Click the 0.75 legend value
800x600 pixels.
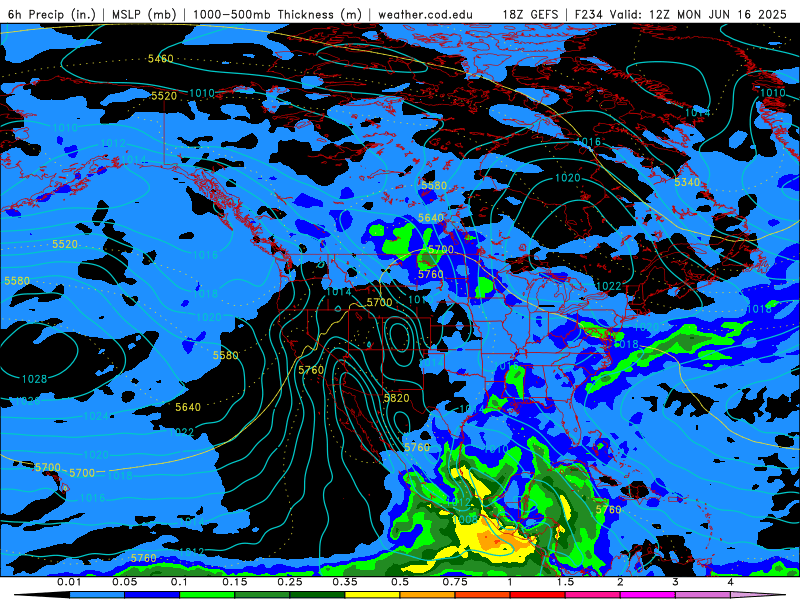click(x=455, y=582)
